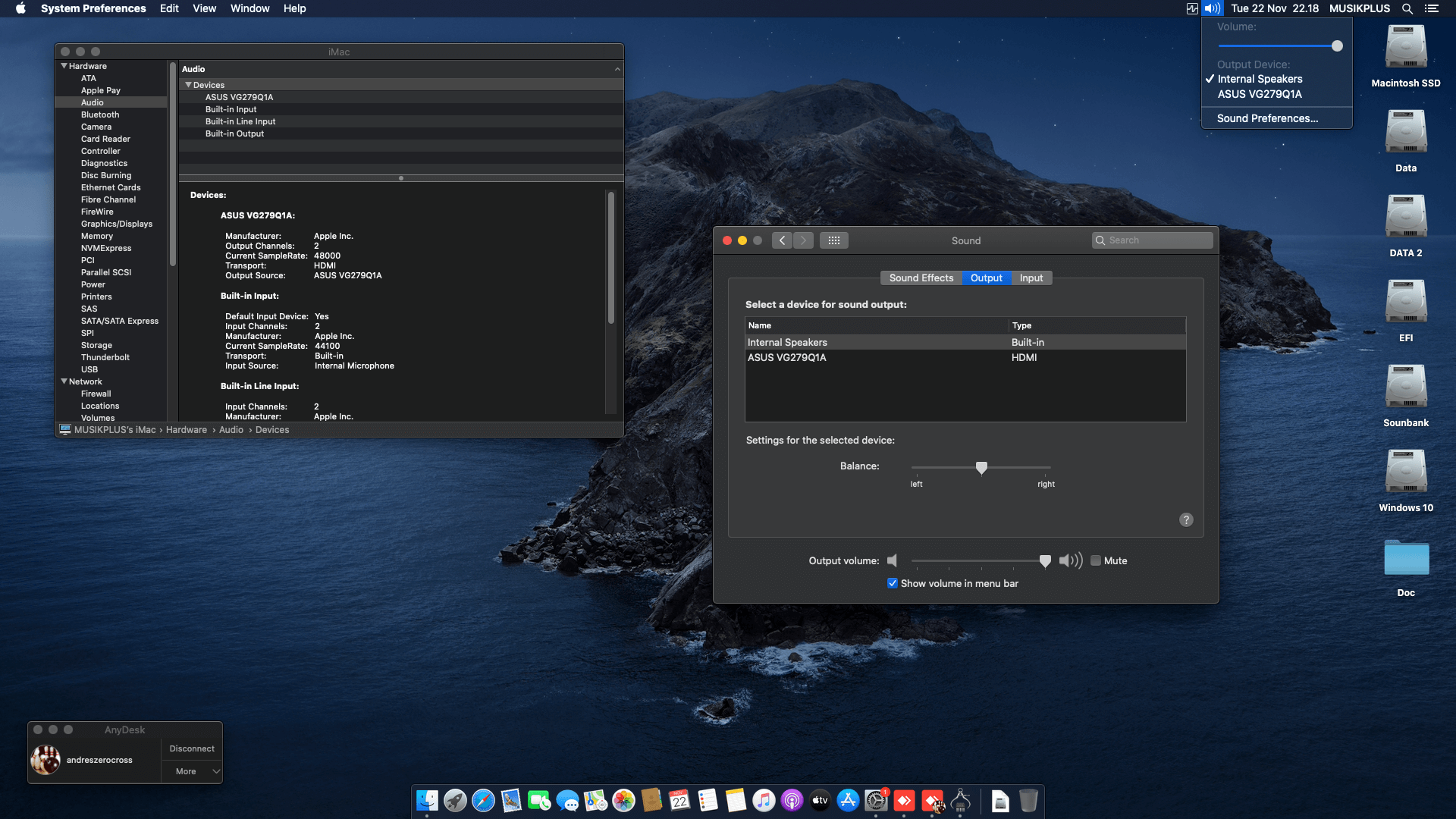Uncheck Show volume in menu bar

pyautogui.click(x=893, y=583)
